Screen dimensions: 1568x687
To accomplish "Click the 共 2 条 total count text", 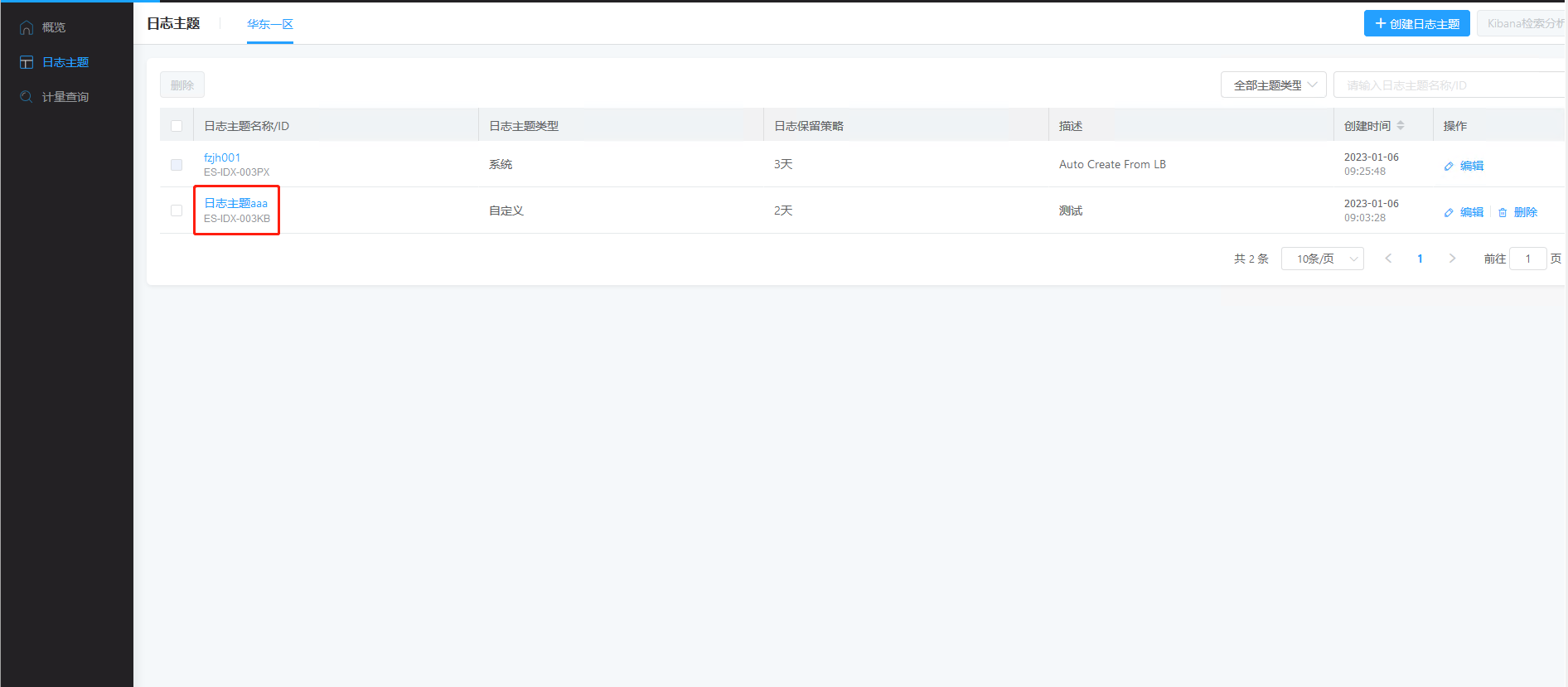I will click(x=1251, y=259).
